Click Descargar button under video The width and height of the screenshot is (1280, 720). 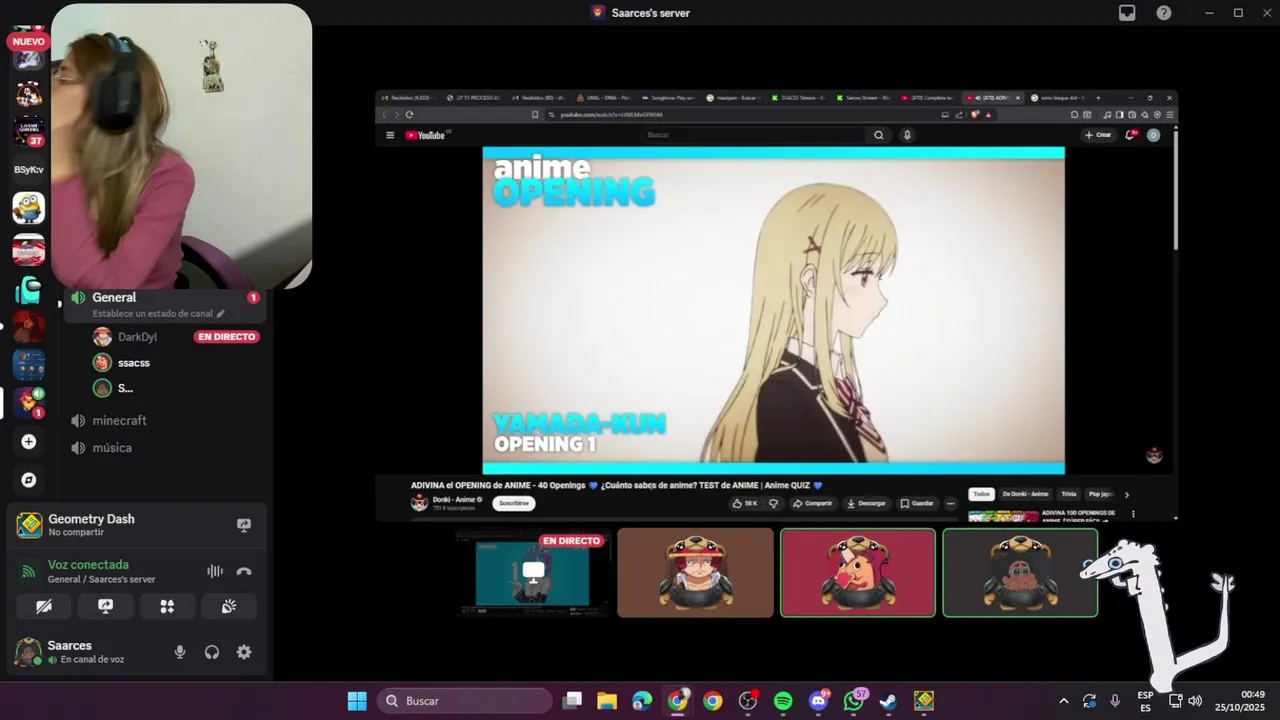pyautogui.click(x=867, y=503)
